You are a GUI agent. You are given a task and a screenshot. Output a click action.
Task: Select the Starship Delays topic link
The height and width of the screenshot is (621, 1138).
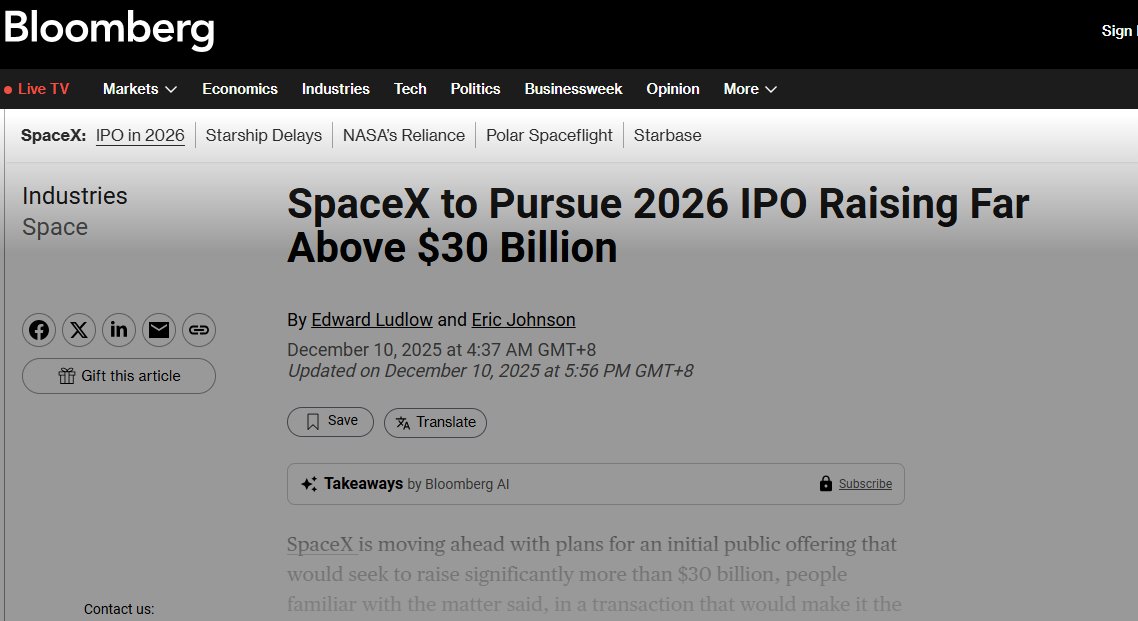tap(263, 135)
